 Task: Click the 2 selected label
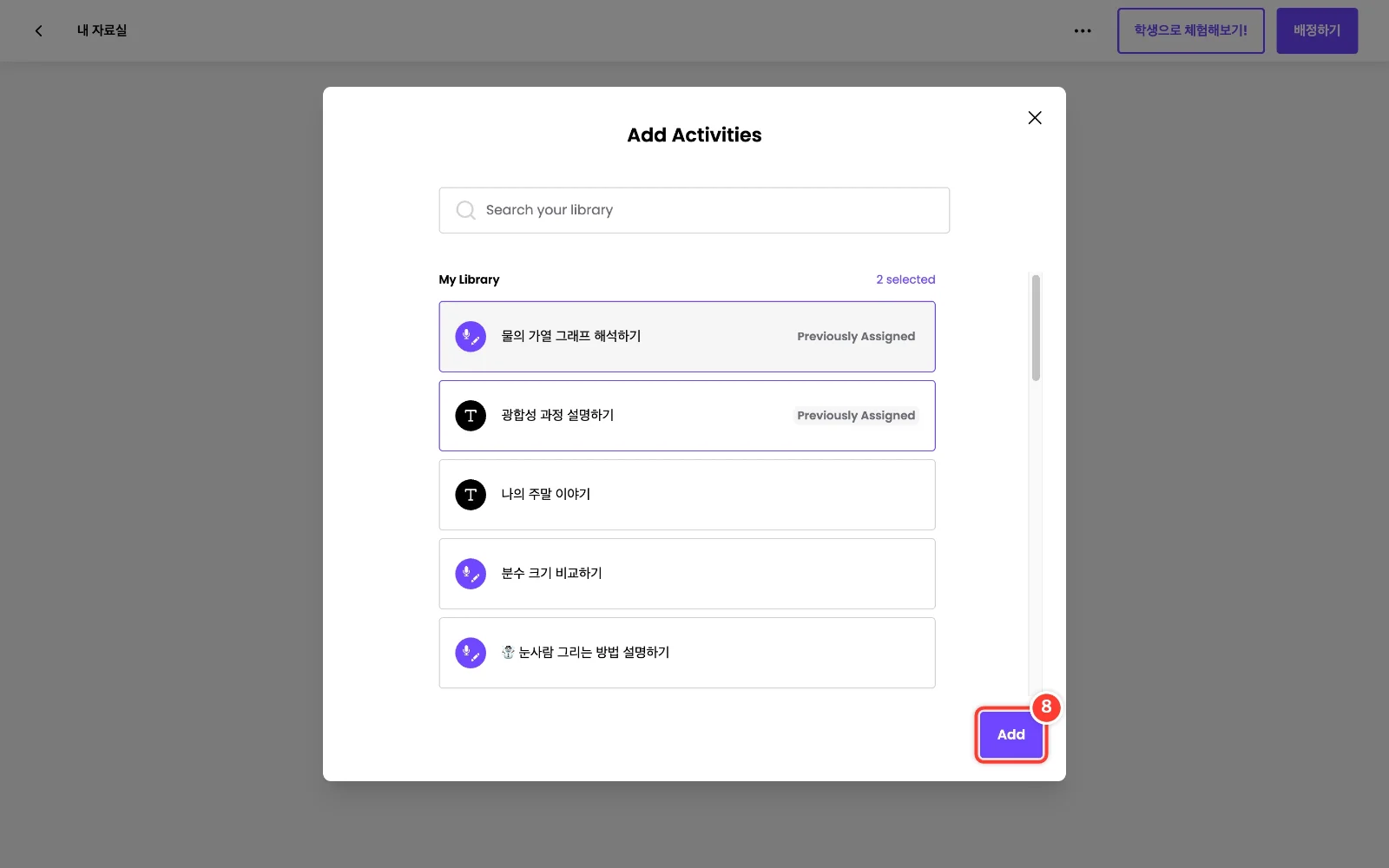905,279
